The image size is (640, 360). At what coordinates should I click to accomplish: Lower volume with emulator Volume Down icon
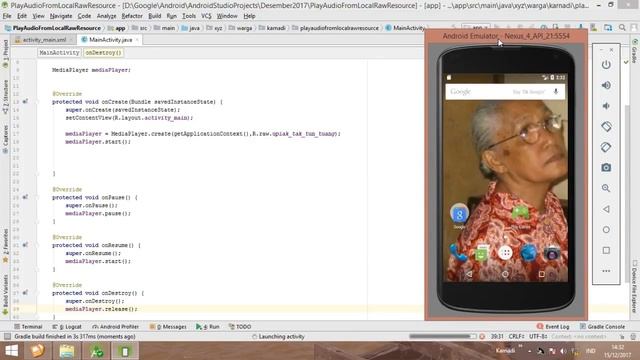tap(606, 106)
